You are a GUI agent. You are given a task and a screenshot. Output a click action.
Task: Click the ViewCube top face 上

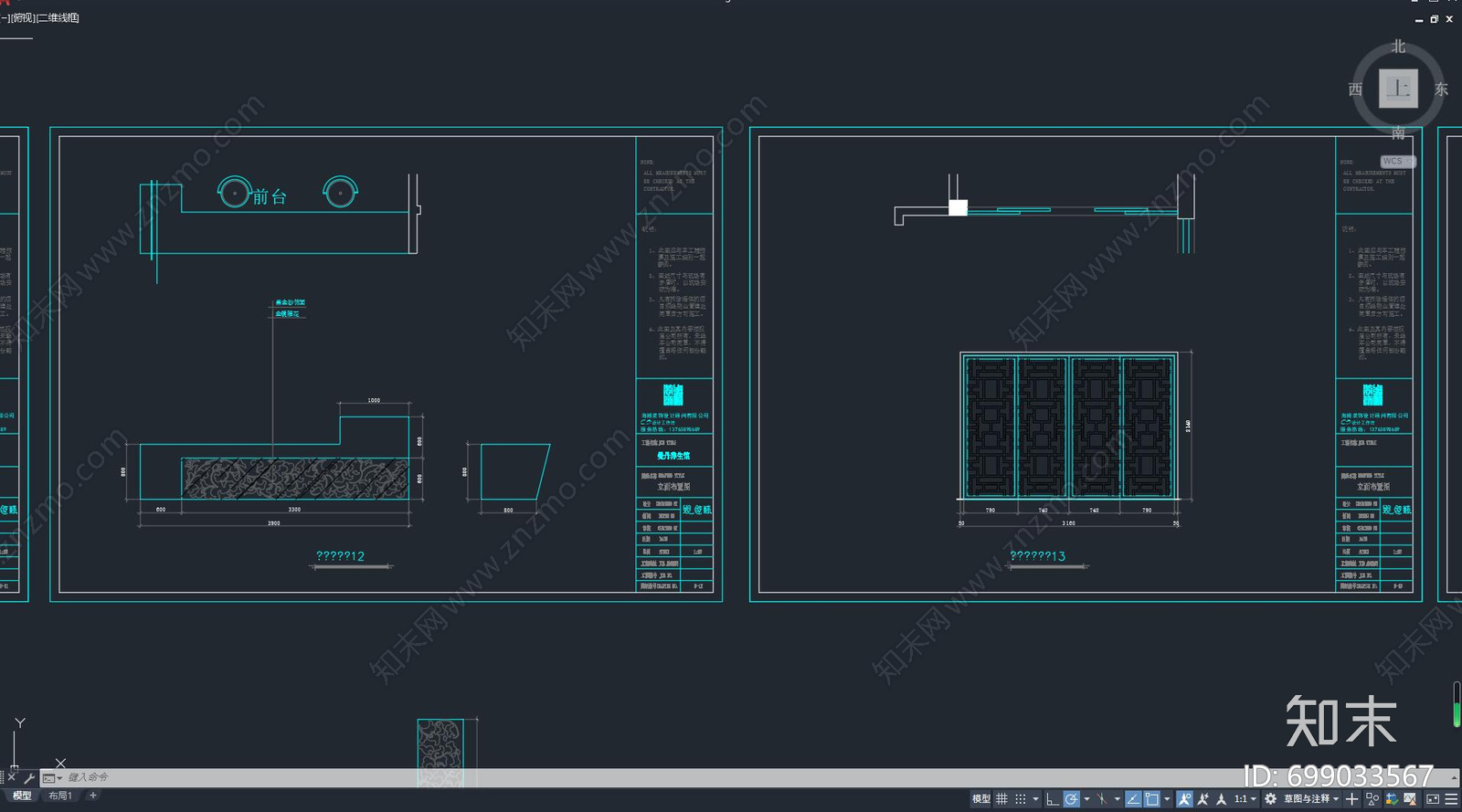pos(1398,89)
